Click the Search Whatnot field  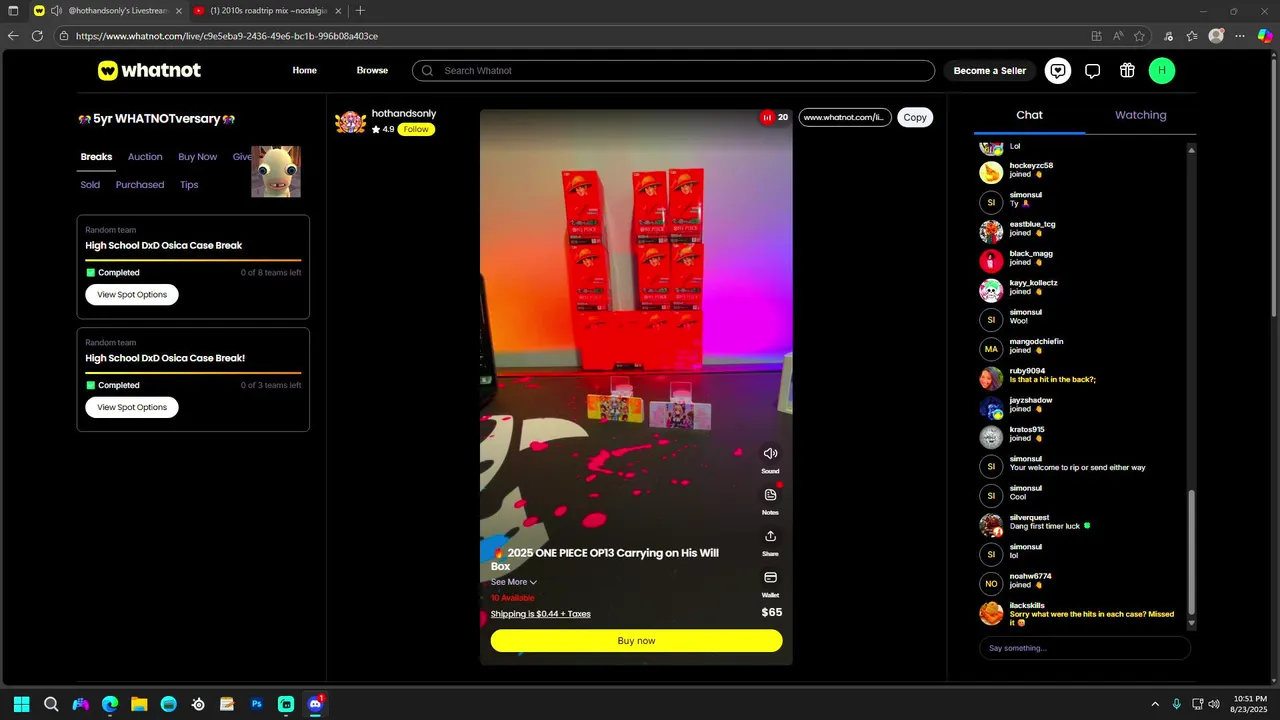673,71
